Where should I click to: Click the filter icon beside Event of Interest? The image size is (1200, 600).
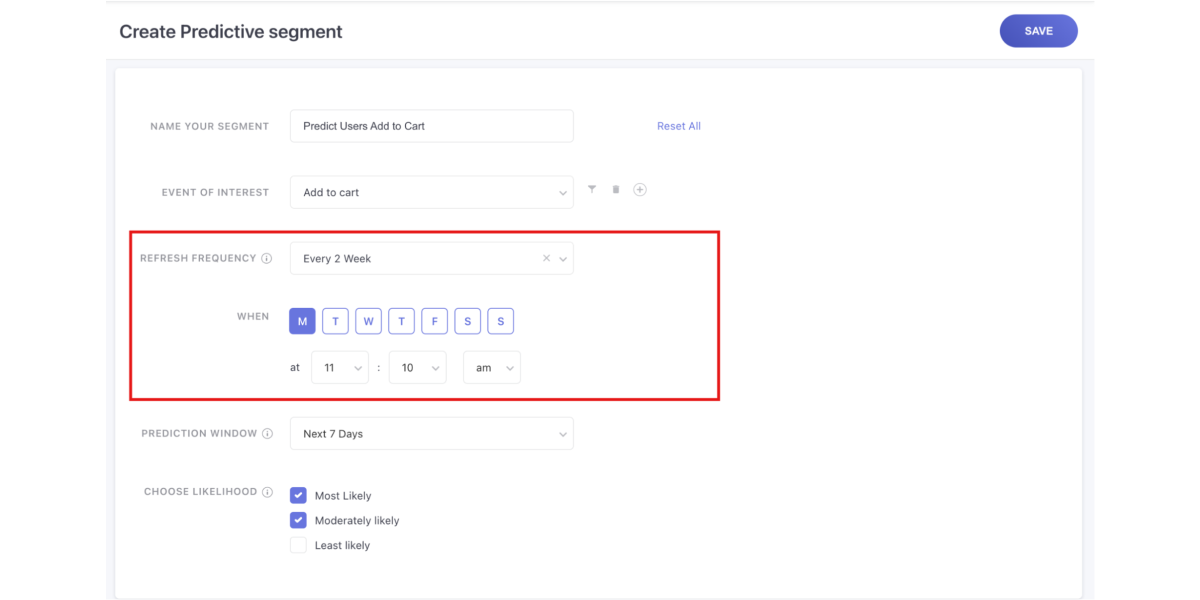(x=592, y=189)
